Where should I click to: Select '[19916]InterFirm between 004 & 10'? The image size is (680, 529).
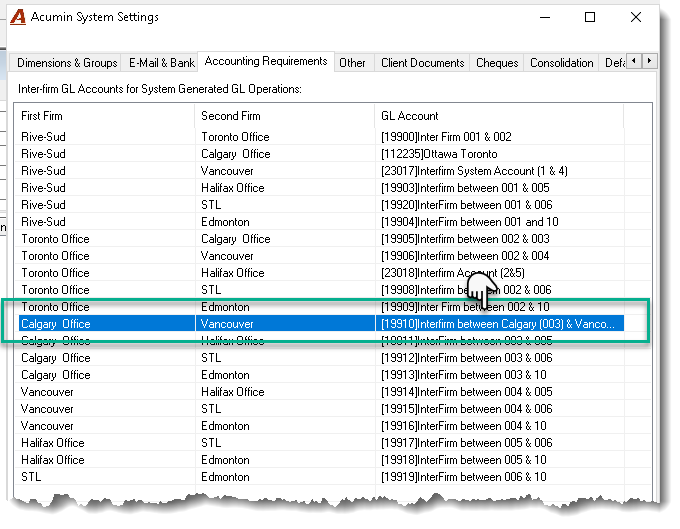point(464,426)
